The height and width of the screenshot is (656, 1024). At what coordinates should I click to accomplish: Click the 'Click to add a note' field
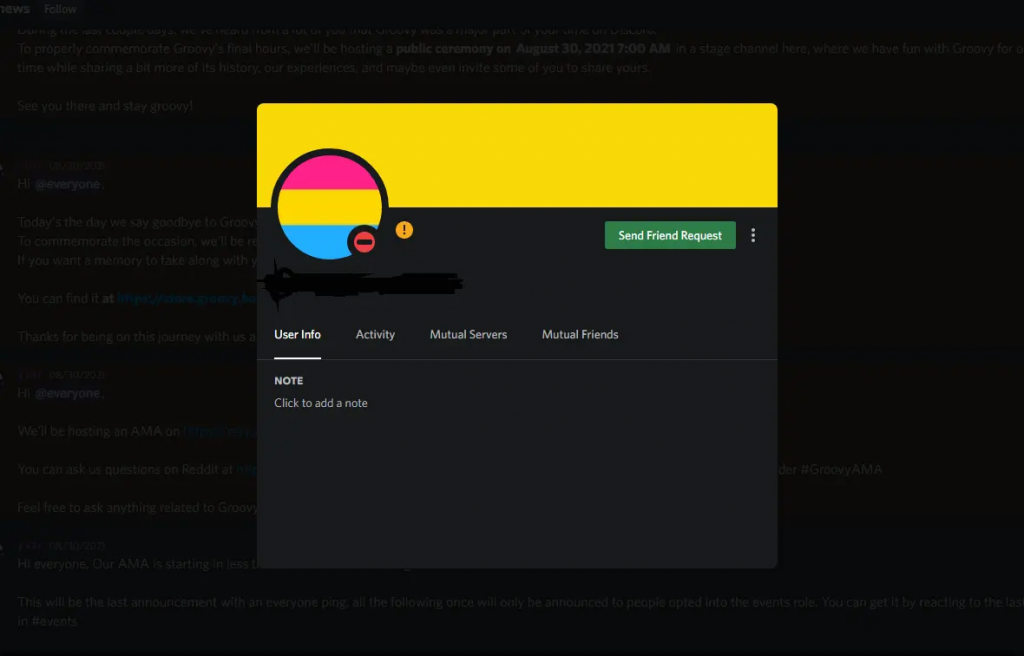(x=321, y=403)
